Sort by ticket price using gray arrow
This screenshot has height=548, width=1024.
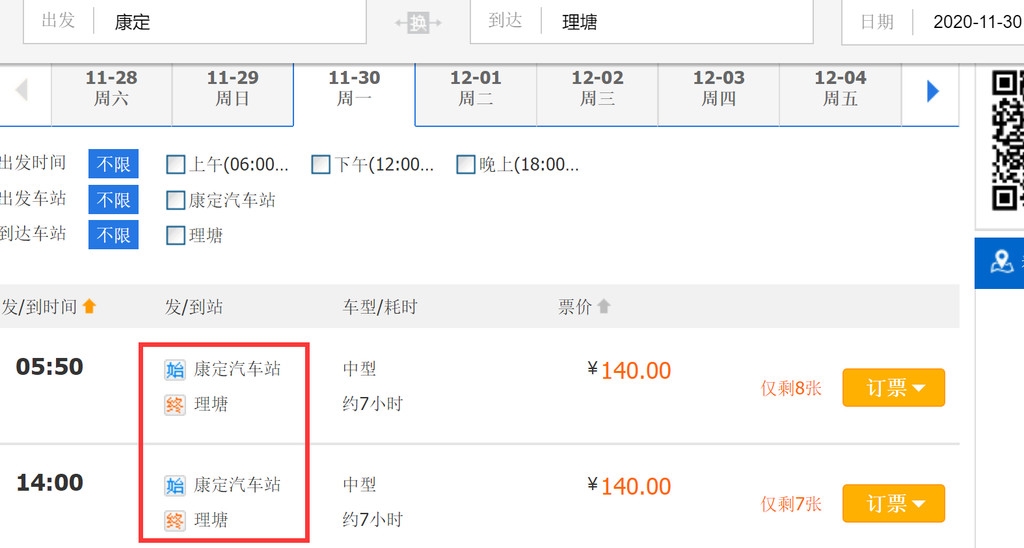point(603,306)
